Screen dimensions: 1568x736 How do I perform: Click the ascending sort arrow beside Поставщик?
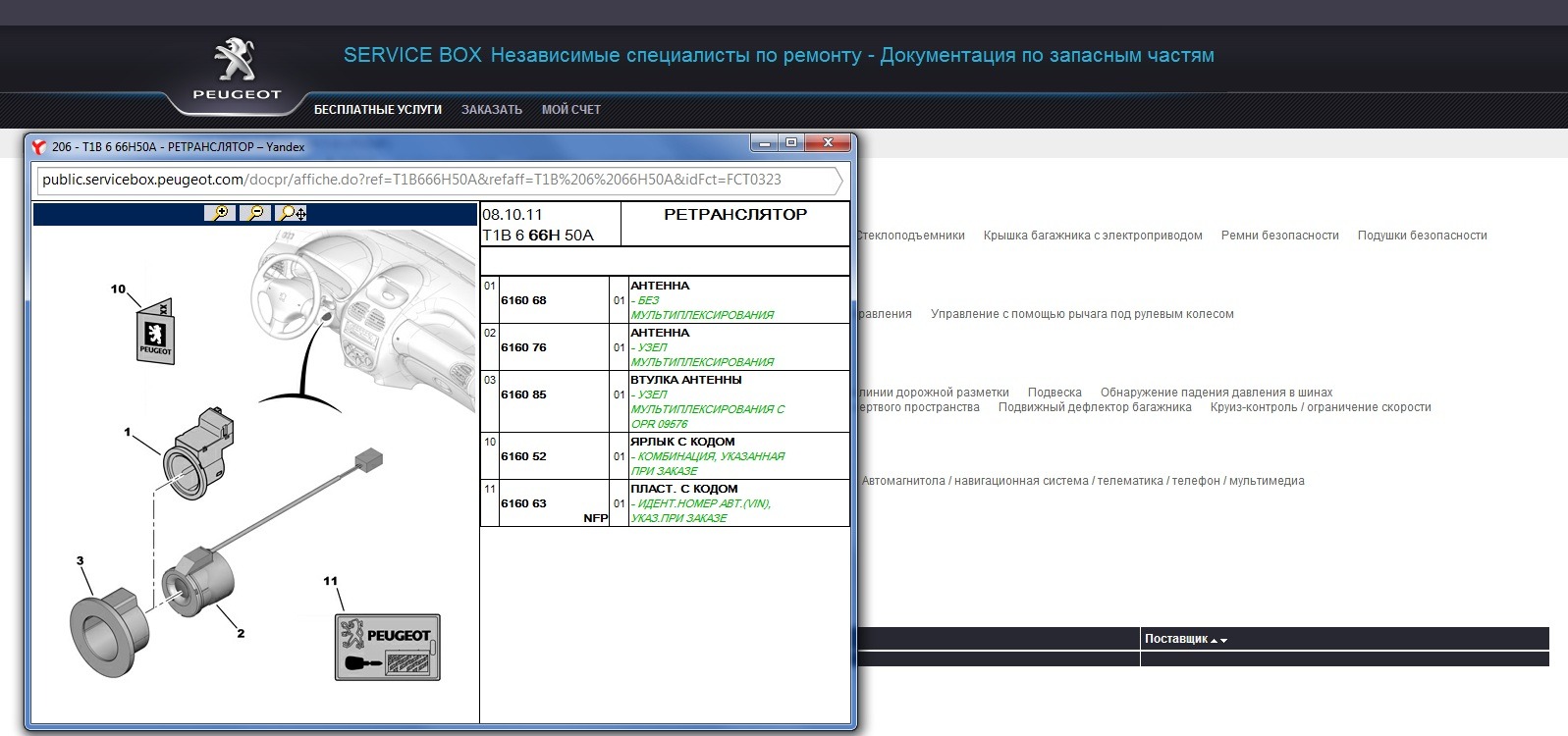1215,641
